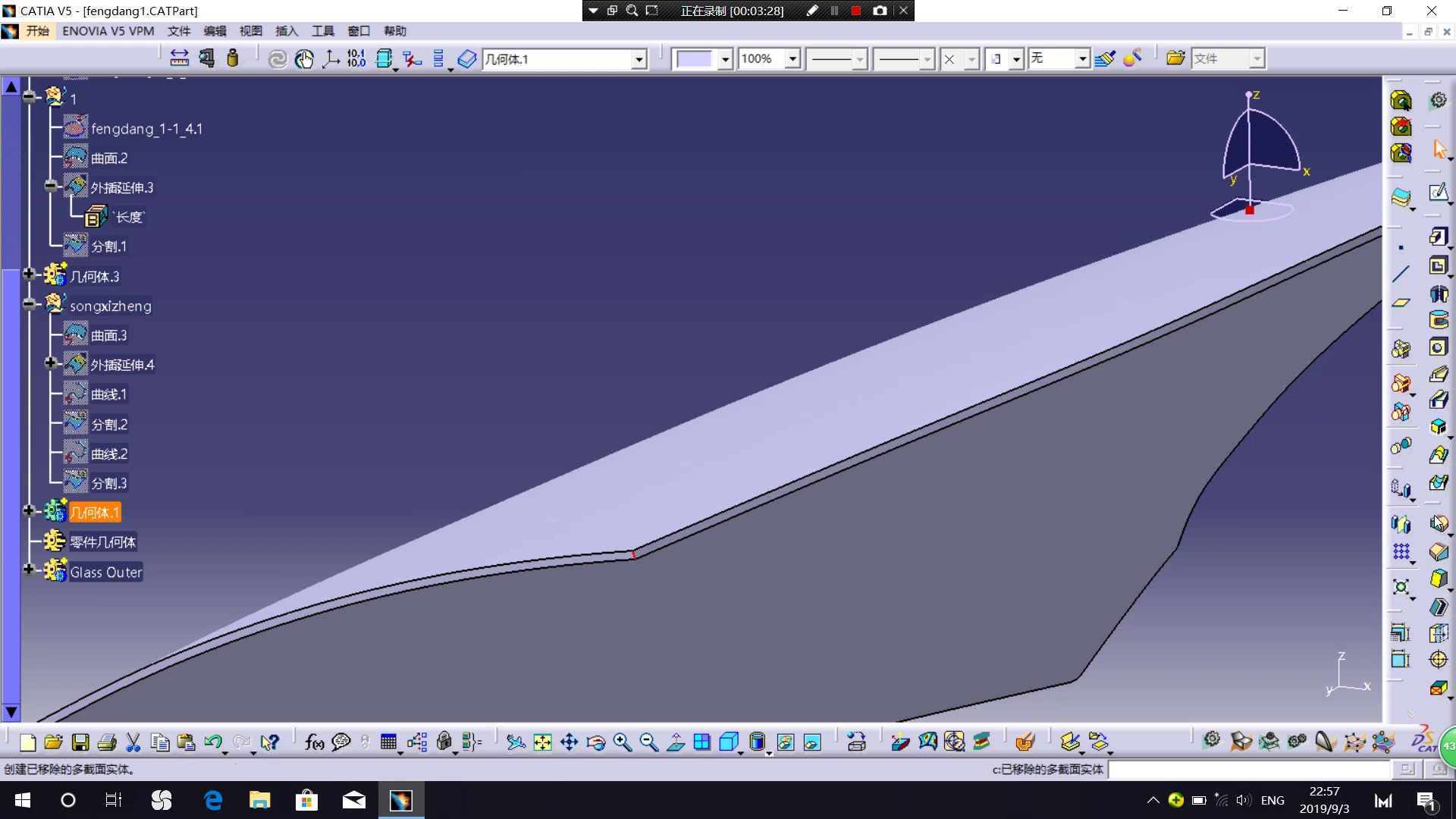This screenshot has height=819, width=1456.
Task: Click the Measure Between ruler icon
Action: coord(179,58)
